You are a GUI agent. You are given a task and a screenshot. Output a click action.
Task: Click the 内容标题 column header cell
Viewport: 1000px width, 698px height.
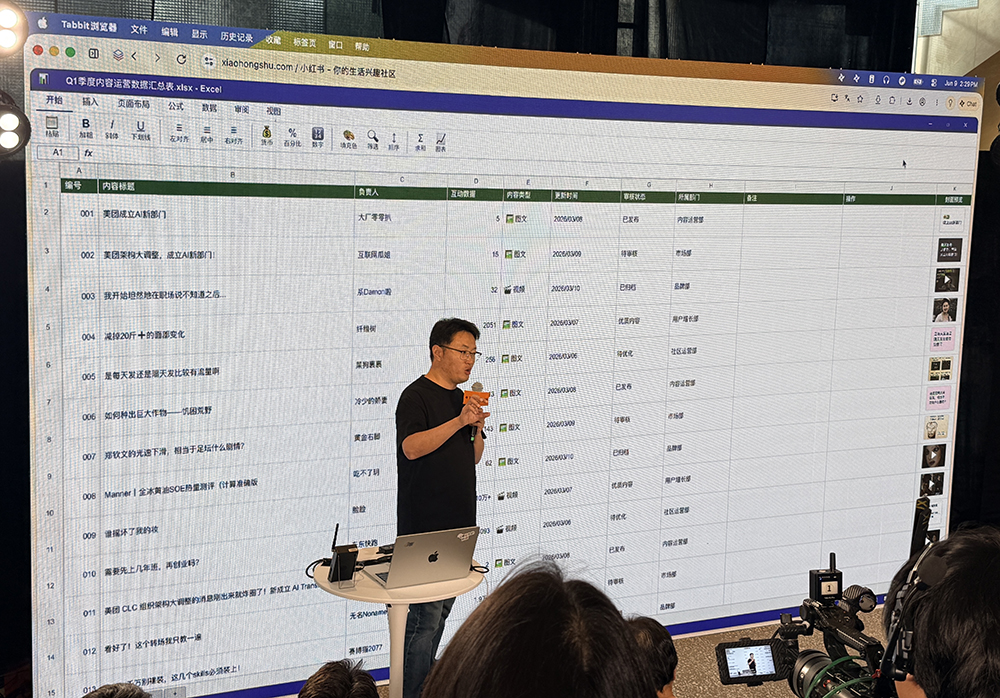[x=226, y=188]
